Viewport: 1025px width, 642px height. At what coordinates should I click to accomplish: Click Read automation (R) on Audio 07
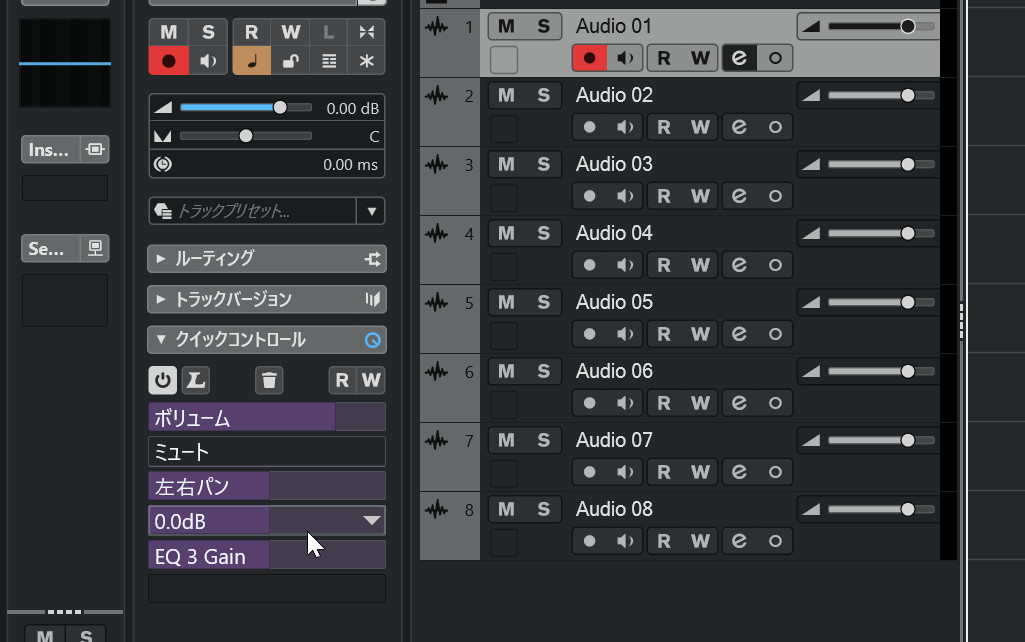[663, 472]
